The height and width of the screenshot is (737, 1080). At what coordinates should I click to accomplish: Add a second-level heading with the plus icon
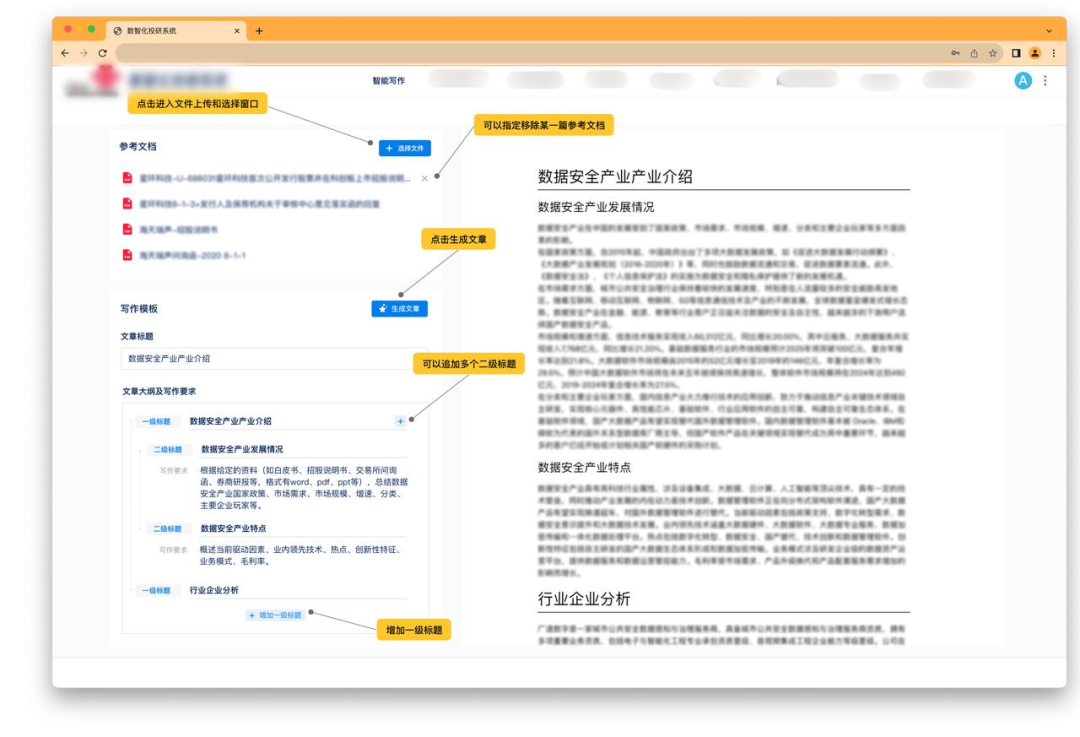(x=400, y=421)
